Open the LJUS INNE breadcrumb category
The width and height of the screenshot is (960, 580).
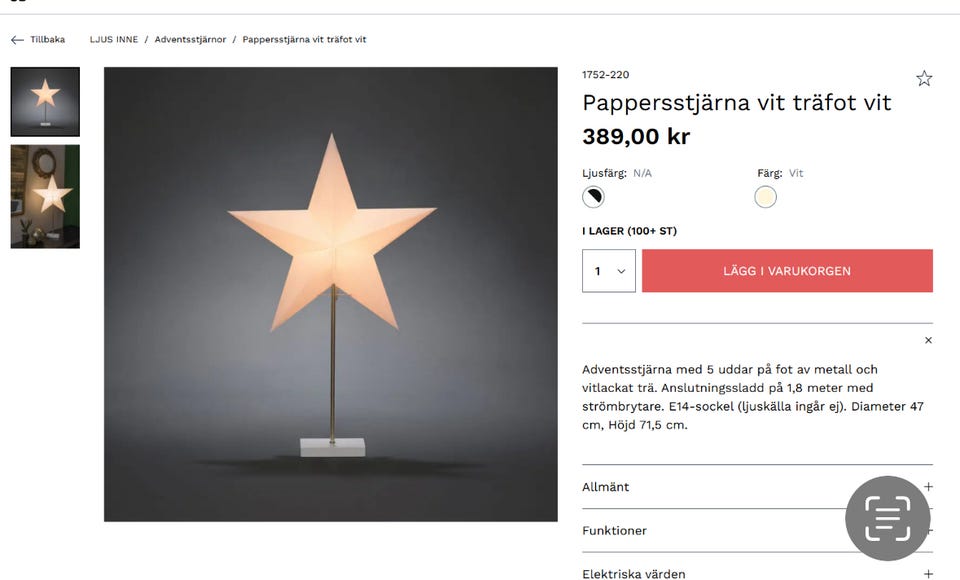tap(112, 39)
